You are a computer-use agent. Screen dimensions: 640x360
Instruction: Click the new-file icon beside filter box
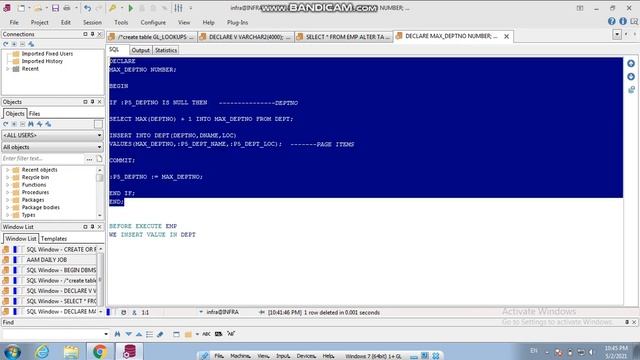[99, 158]
